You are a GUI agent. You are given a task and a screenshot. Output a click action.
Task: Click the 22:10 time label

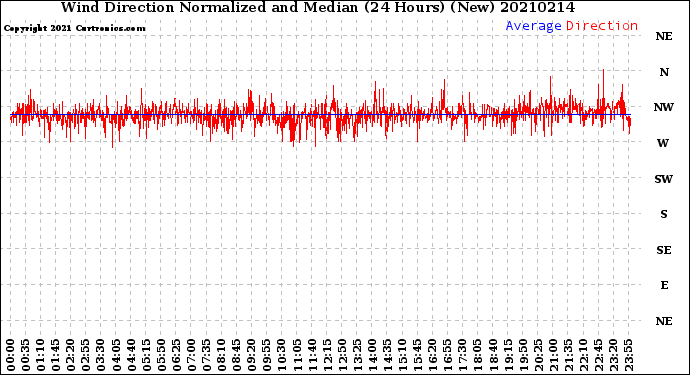pyautogui.click(x=583, y=355)
